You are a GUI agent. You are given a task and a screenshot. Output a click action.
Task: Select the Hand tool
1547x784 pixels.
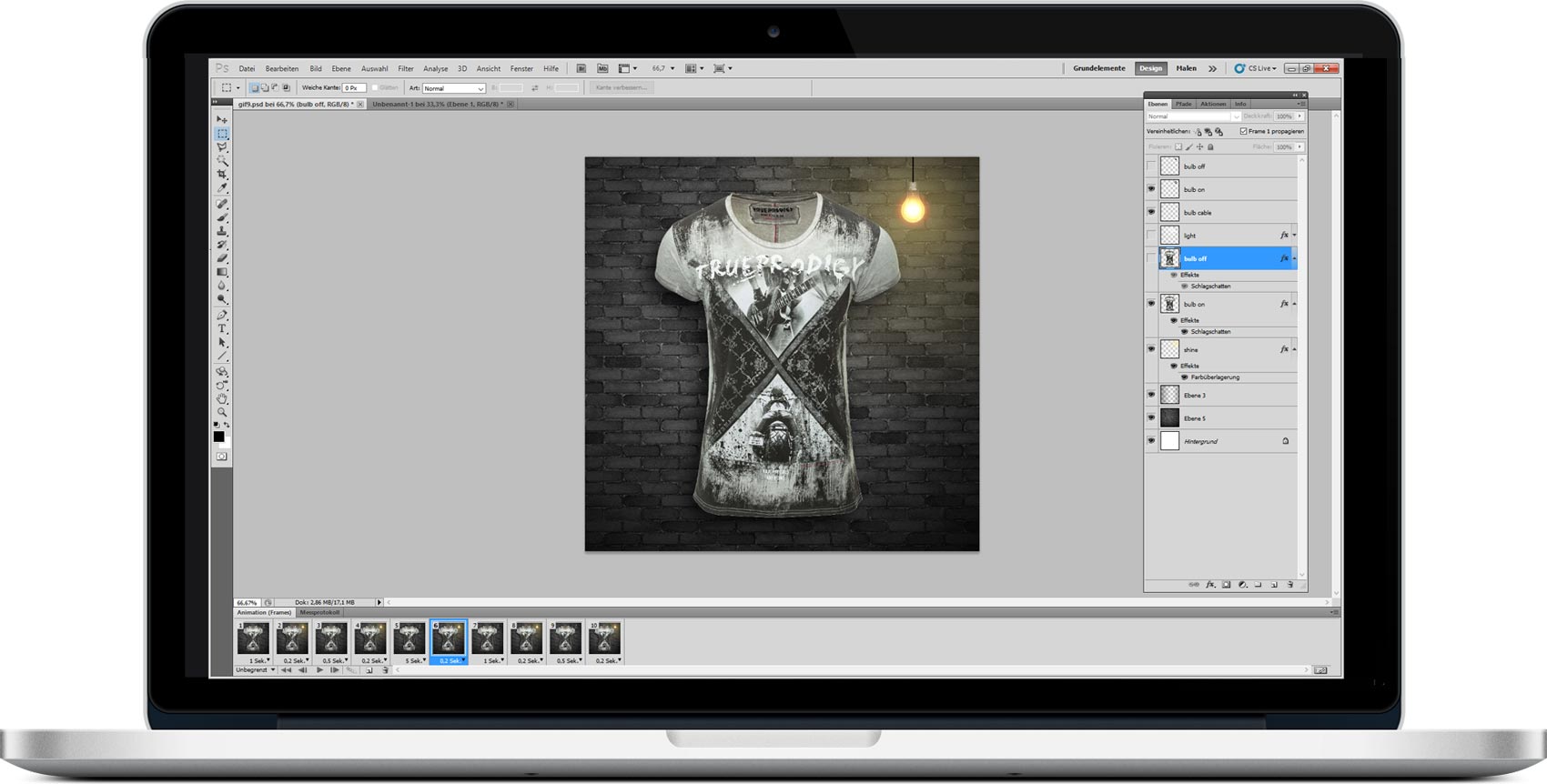coord(221,398)
